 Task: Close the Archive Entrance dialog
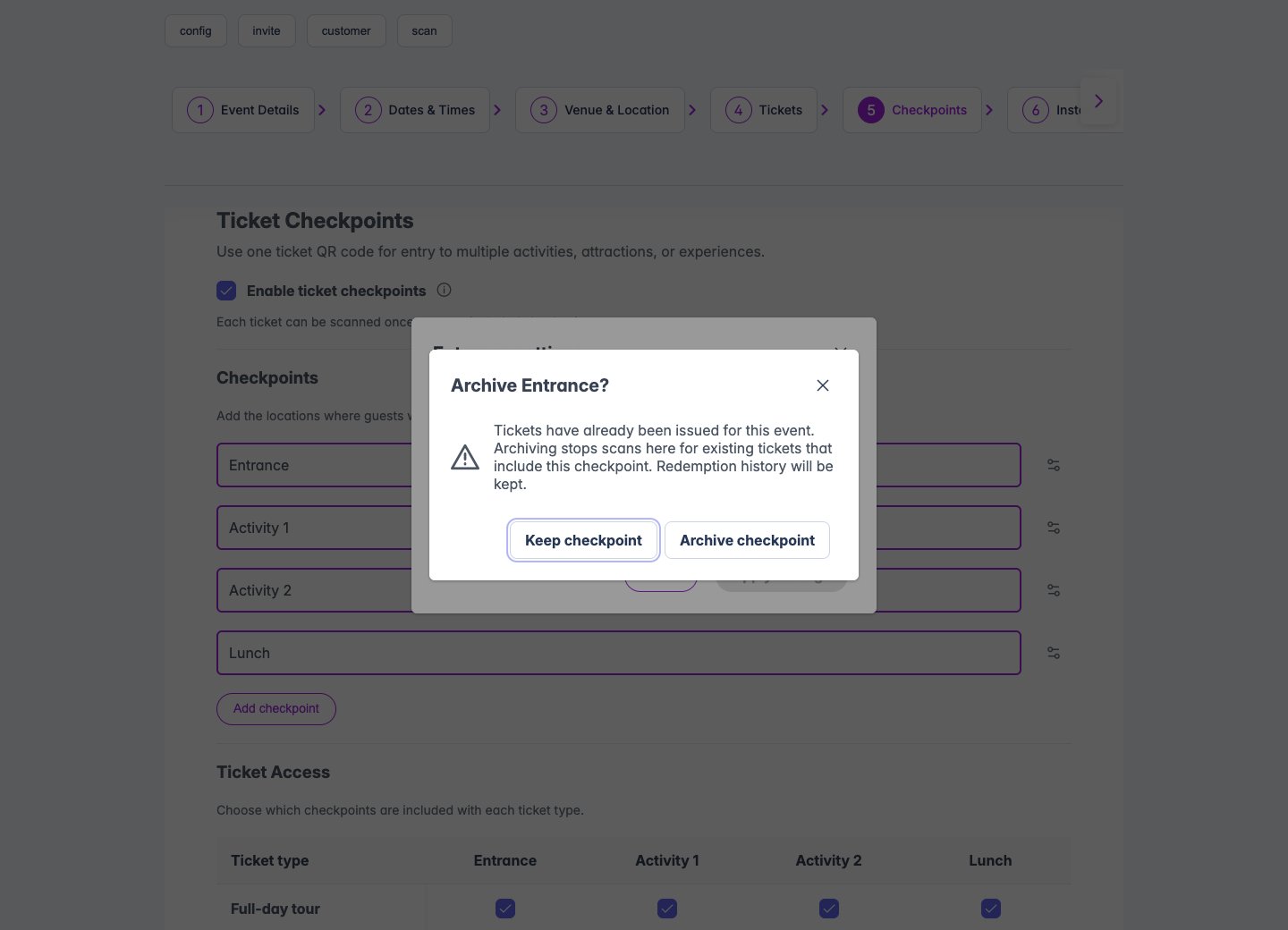(823, 385)
